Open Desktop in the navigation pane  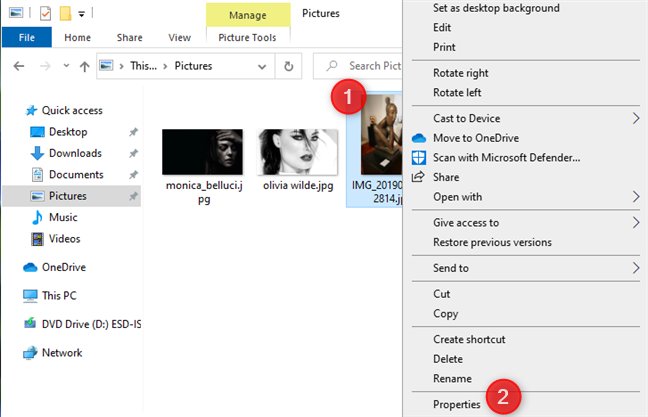click(x=68, y=132)
